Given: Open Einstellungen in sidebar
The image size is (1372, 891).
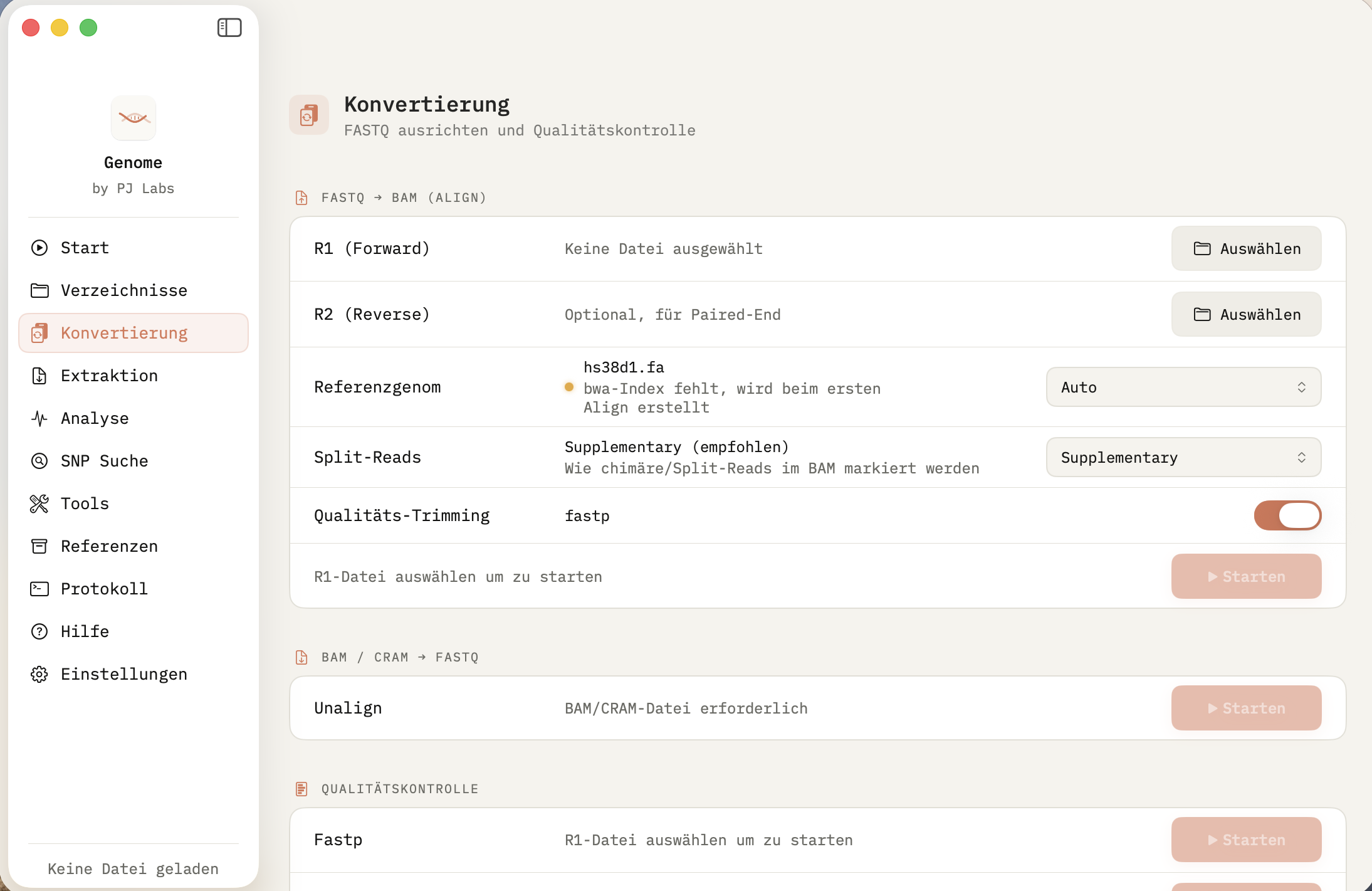Looking at the screenshot, I should point(124,674).
